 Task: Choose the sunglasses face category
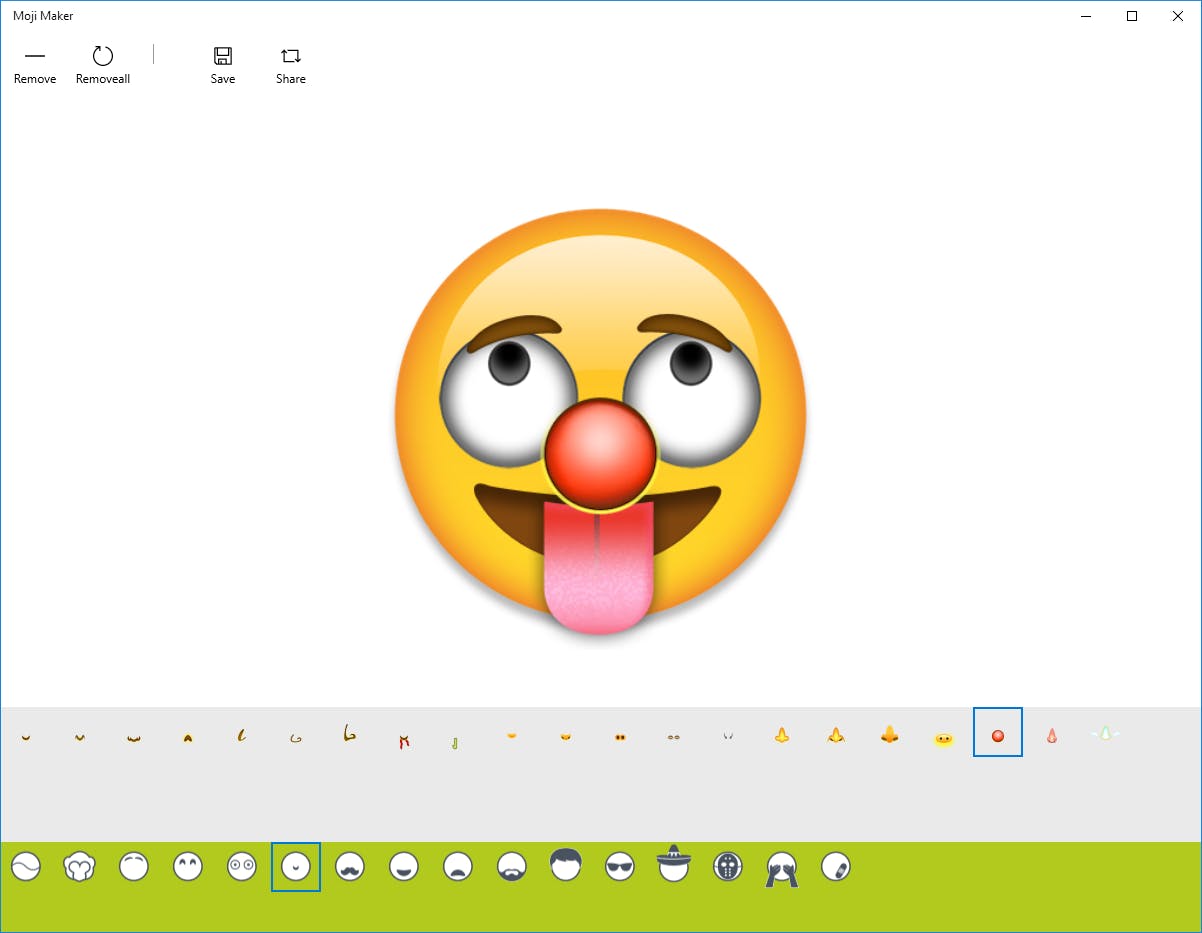pos(620,866)
